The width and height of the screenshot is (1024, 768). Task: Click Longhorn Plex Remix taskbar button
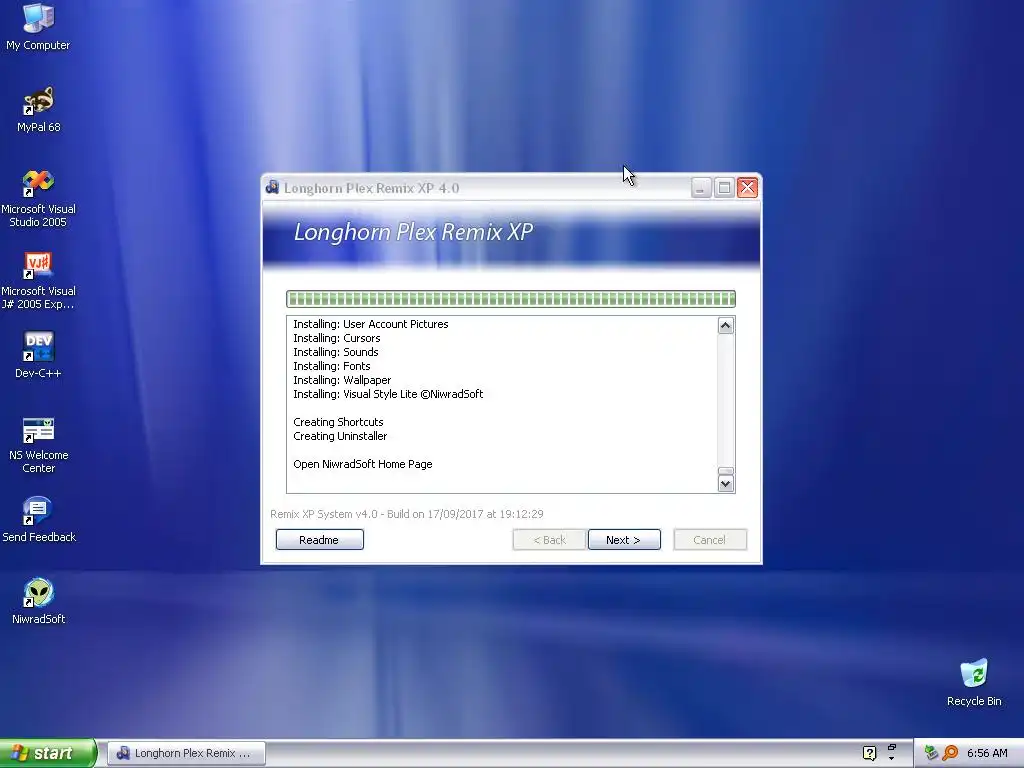186,753
